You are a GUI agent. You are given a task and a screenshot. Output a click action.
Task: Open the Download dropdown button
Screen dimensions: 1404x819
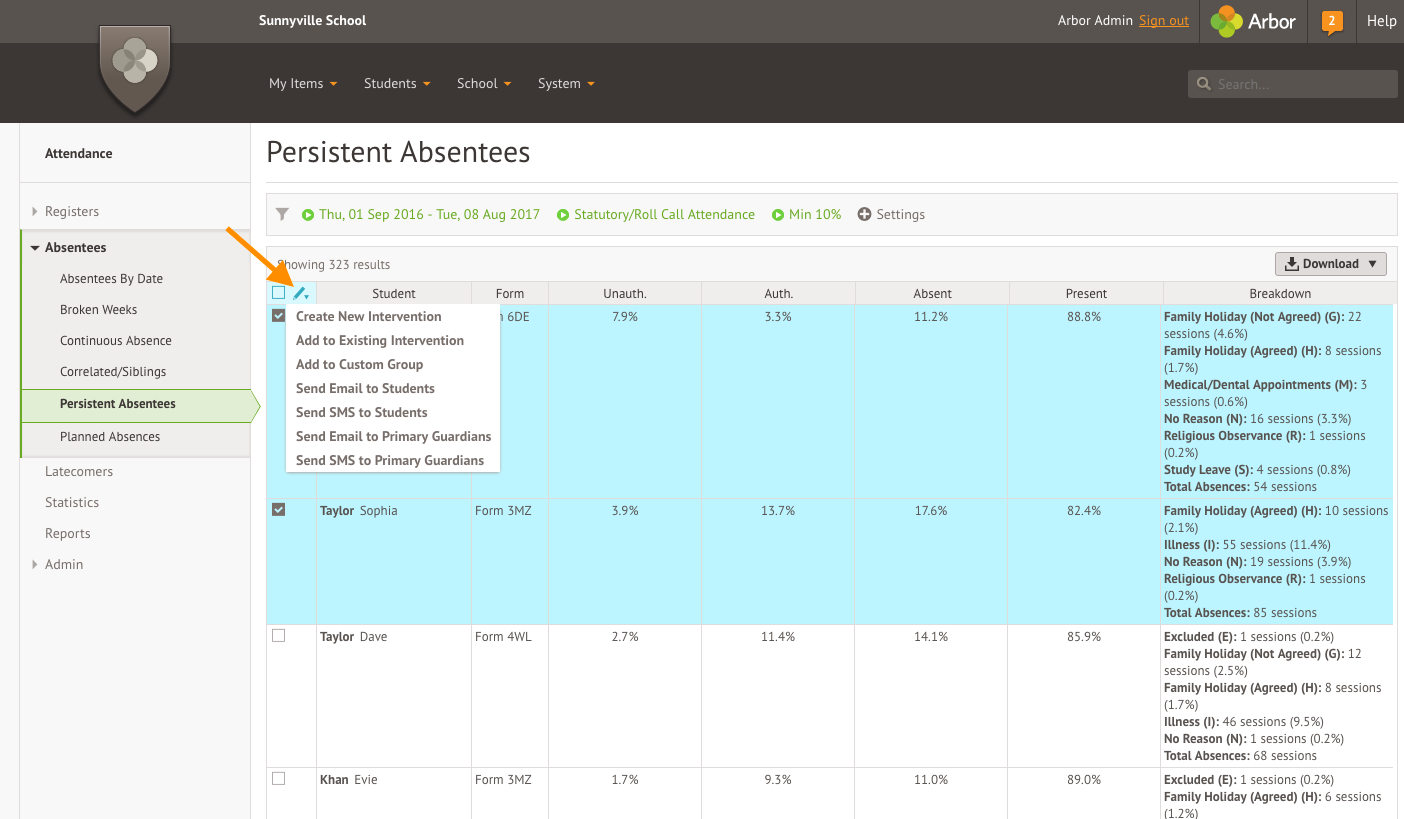[1330, 264]
